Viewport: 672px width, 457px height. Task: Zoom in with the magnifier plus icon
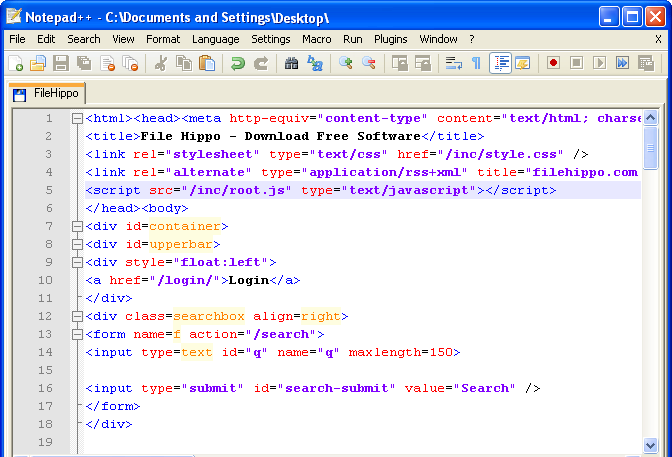point(345,63)
